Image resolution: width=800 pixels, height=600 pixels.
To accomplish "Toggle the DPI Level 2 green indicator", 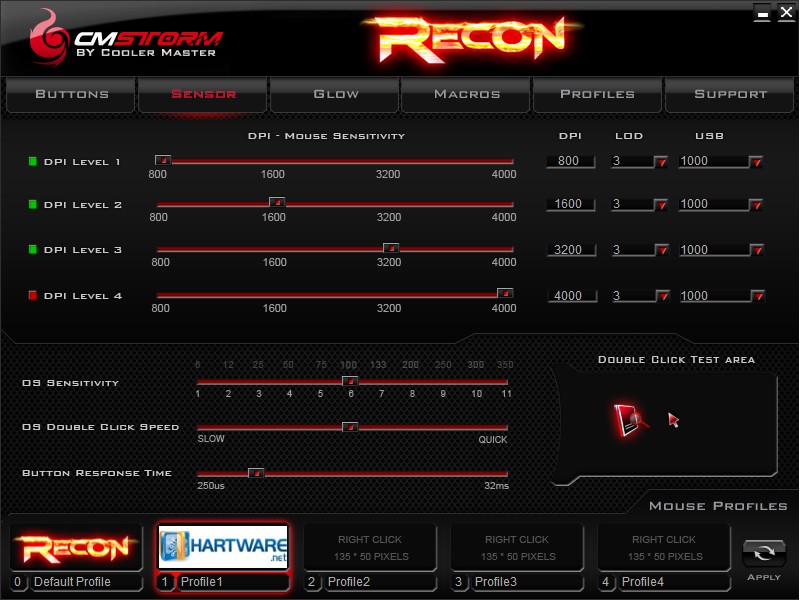I will (33, 205).
